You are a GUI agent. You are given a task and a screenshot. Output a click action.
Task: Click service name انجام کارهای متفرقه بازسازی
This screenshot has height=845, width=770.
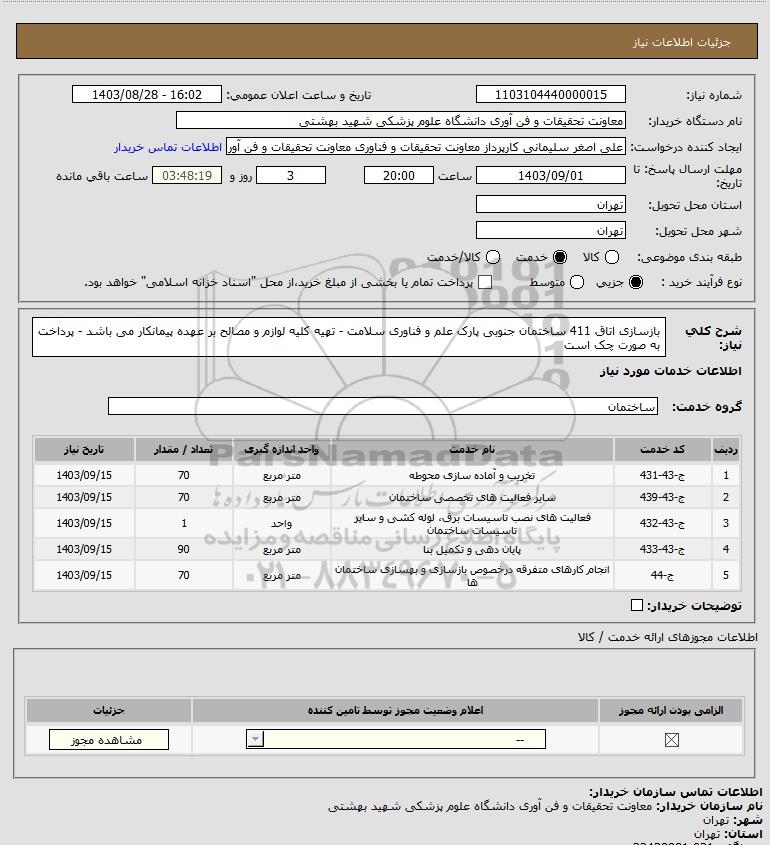click(x=472, y=576)
